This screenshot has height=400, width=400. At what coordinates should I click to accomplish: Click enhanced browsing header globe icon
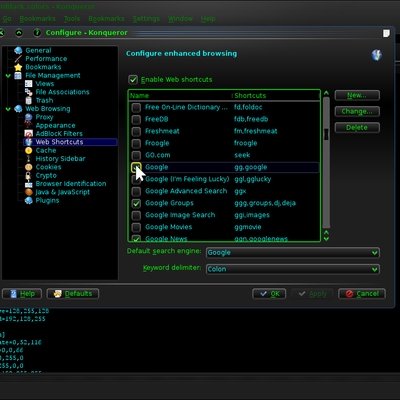pyautogui.click(x=377, y=55)
